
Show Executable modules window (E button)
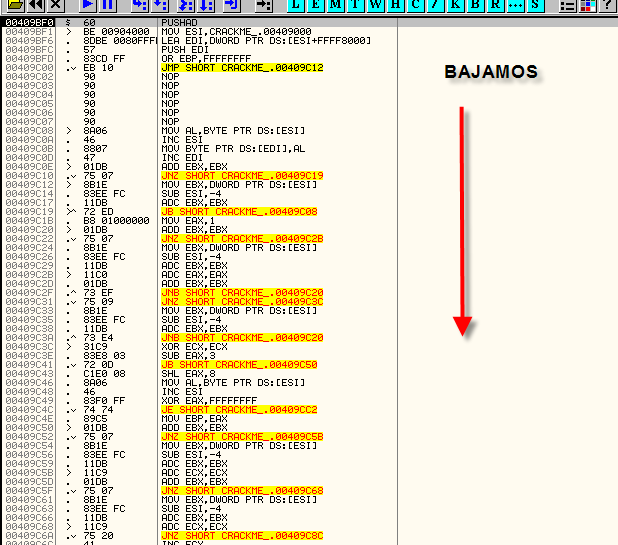click(x=316, y=6)
